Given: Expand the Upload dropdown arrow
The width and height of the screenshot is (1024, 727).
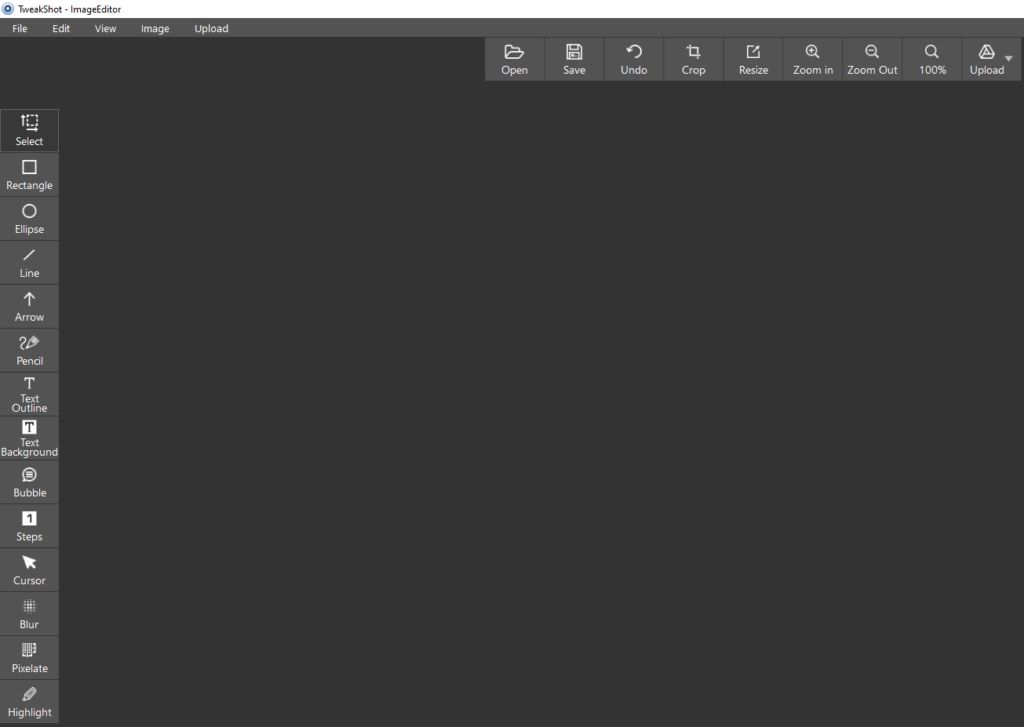Looking at the screenshot, I should tap(1009, 59).
